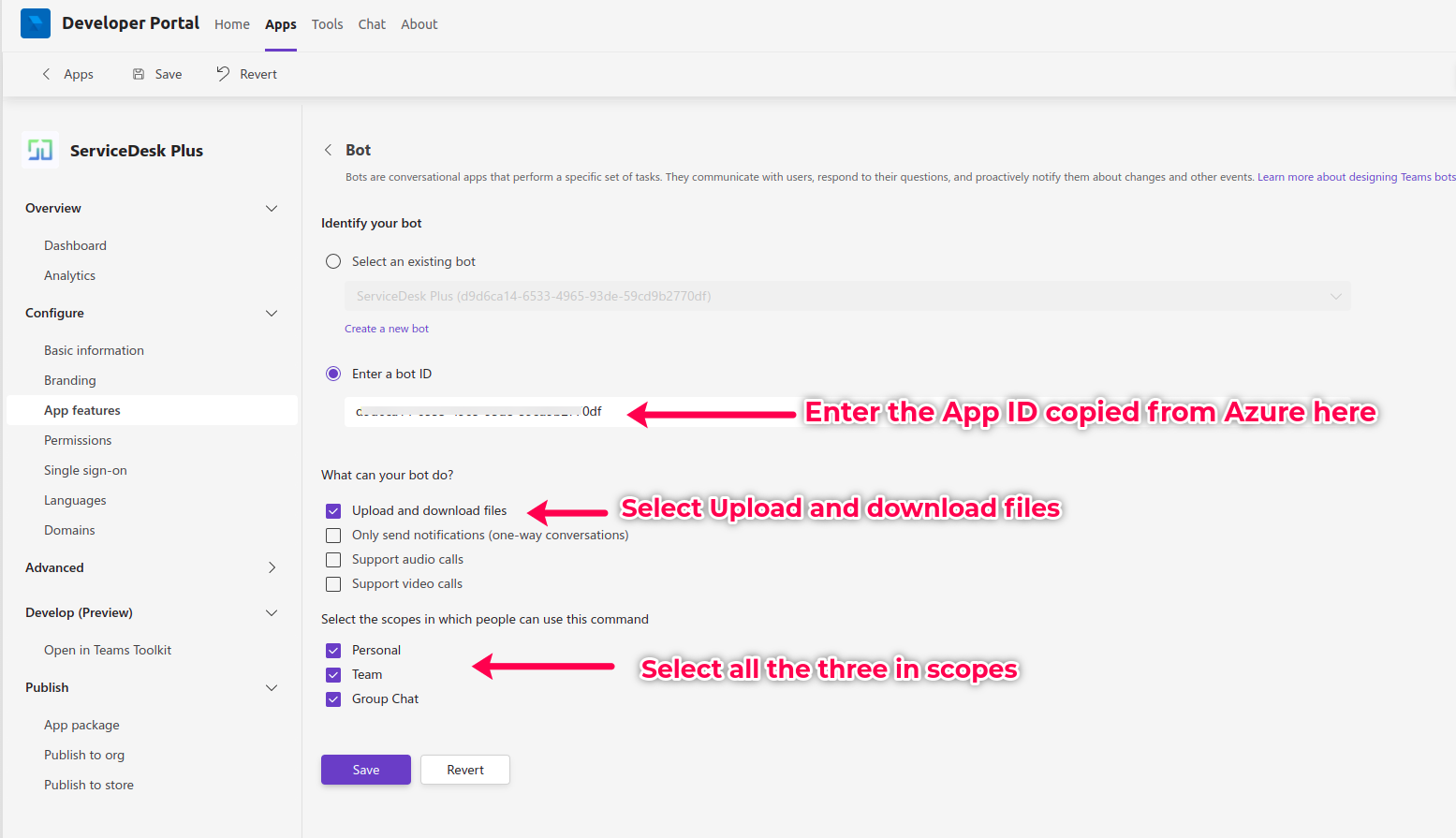Uncheck the Group Chat scope checkbox
1456x838 pixels.
pyautogui.click(x=333, y=699)
